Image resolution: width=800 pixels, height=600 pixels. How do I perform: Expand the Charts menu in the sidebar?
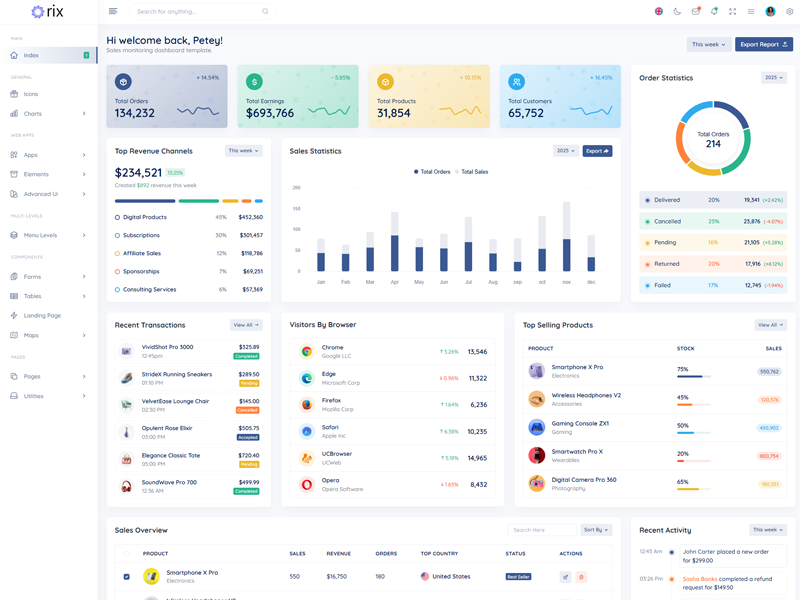48,114
